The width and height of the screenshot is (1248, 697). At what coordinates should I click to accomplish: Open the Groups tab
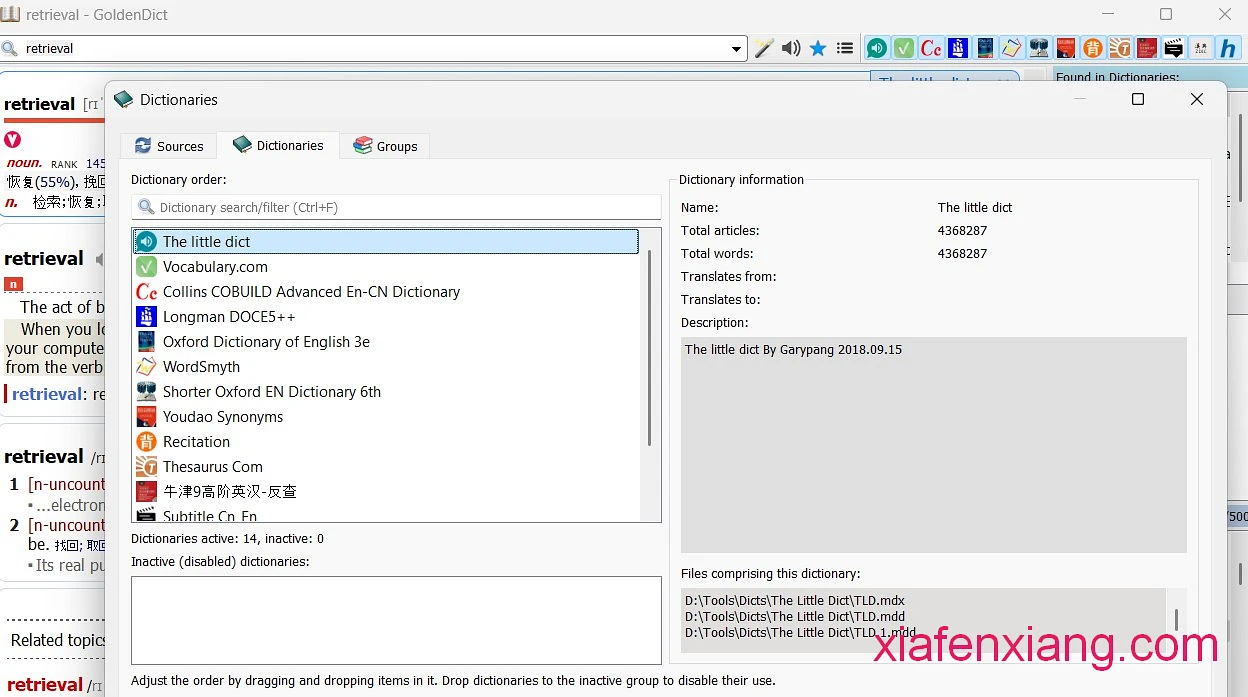[385, 146]
